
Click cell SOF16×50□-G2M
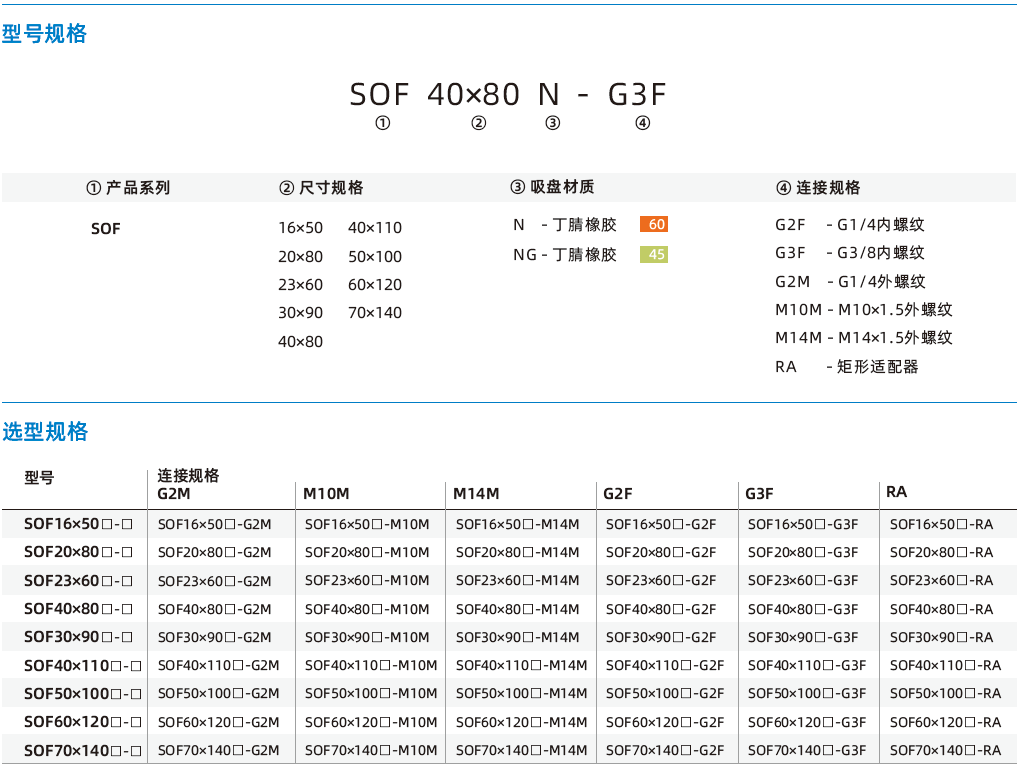[214, 524]
